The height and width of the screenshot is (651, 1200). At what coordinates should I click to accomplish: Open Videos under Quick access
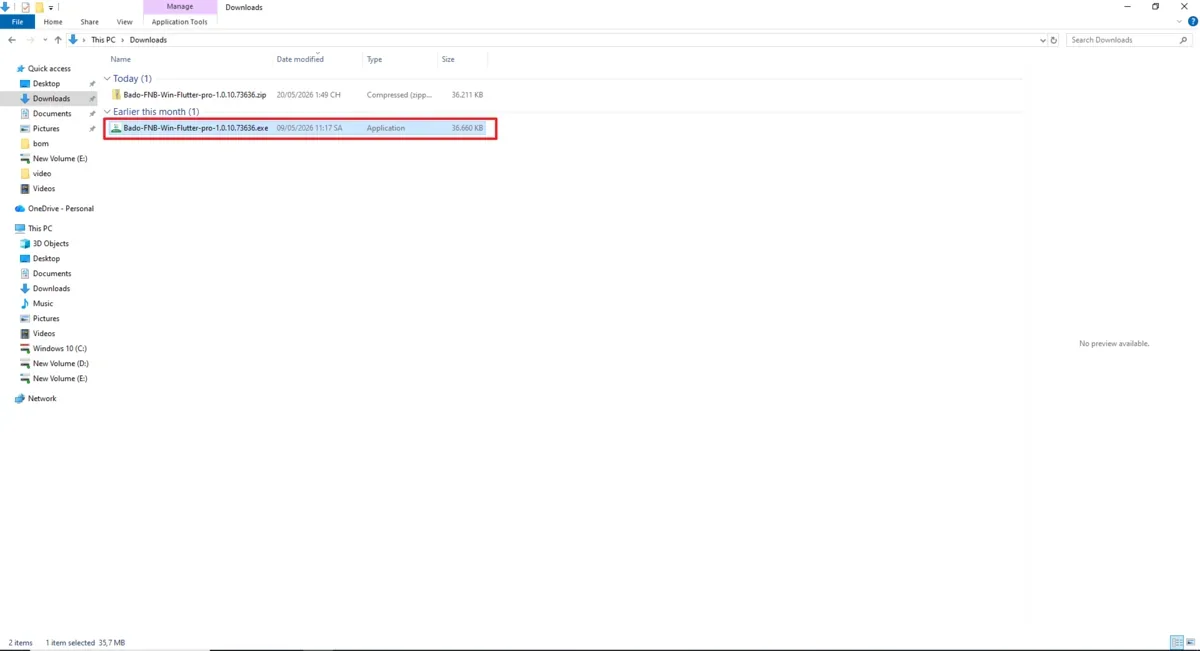44,188
